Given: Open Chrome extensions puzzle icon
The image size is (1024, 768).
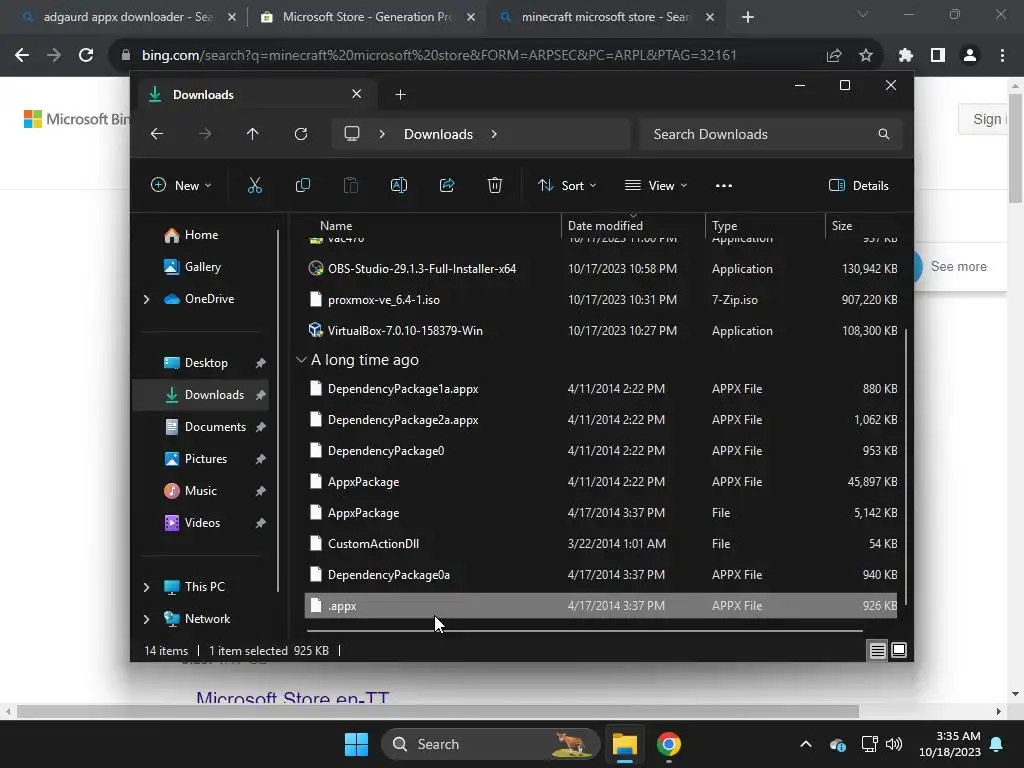Looking at the screenshot, I should (905, 56).
